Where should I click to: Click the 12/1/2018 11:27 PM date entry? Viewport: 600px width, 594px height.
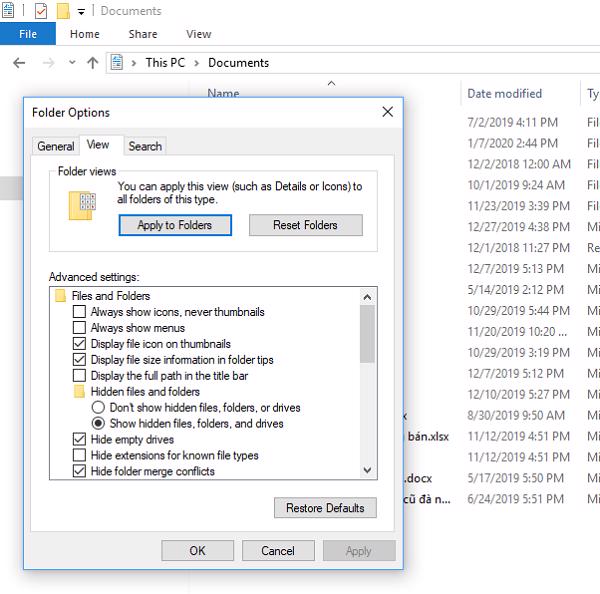coord(518,248)
